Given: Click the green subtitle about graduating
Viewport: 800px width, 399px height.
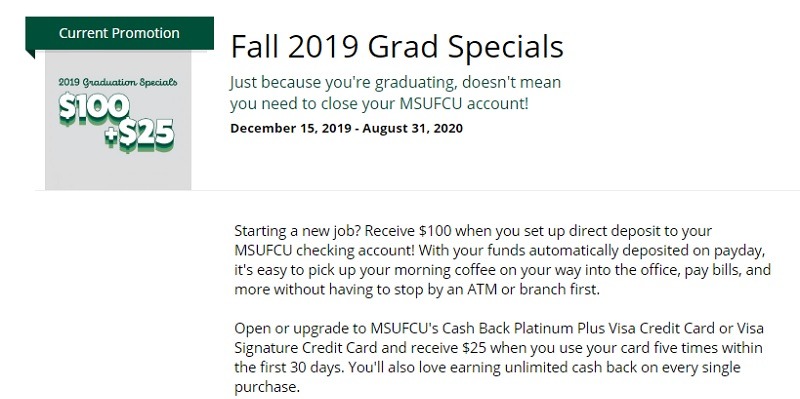Looking at the screenshot, I should 395,82.
